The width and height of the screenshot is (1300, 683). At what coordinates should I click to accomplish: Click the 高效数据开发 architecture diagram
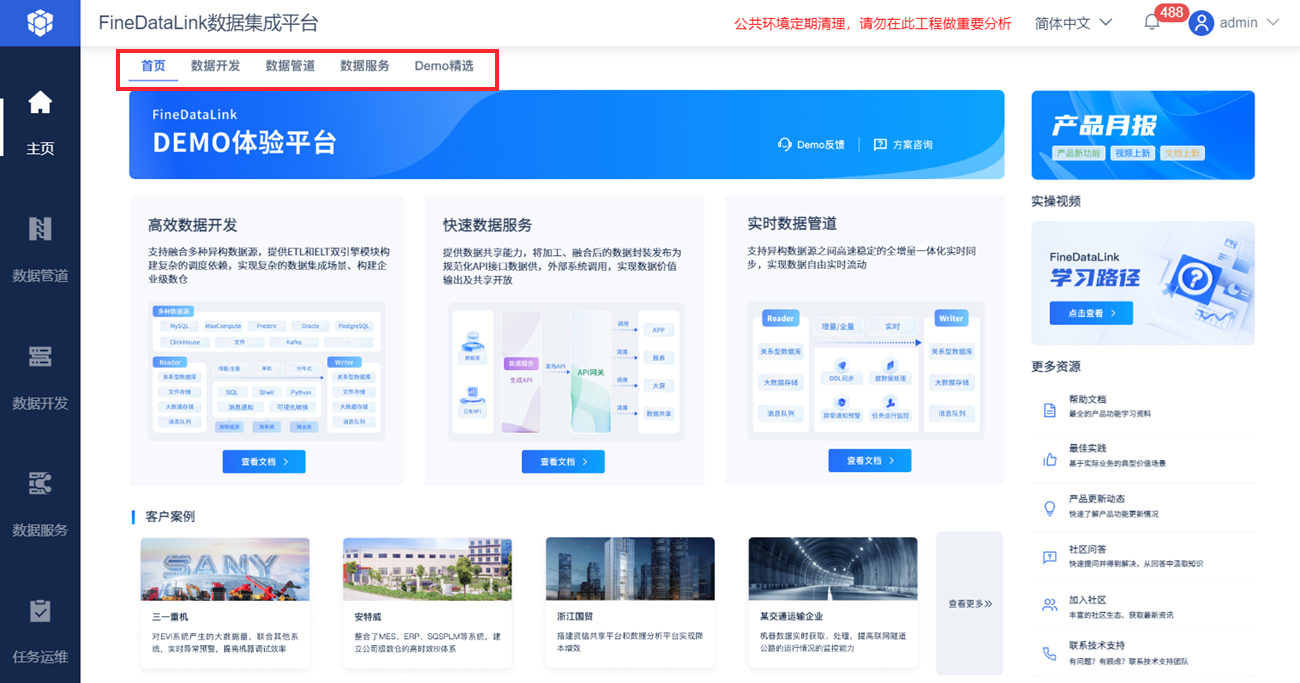pyautogui.click(x=266, y=370)
